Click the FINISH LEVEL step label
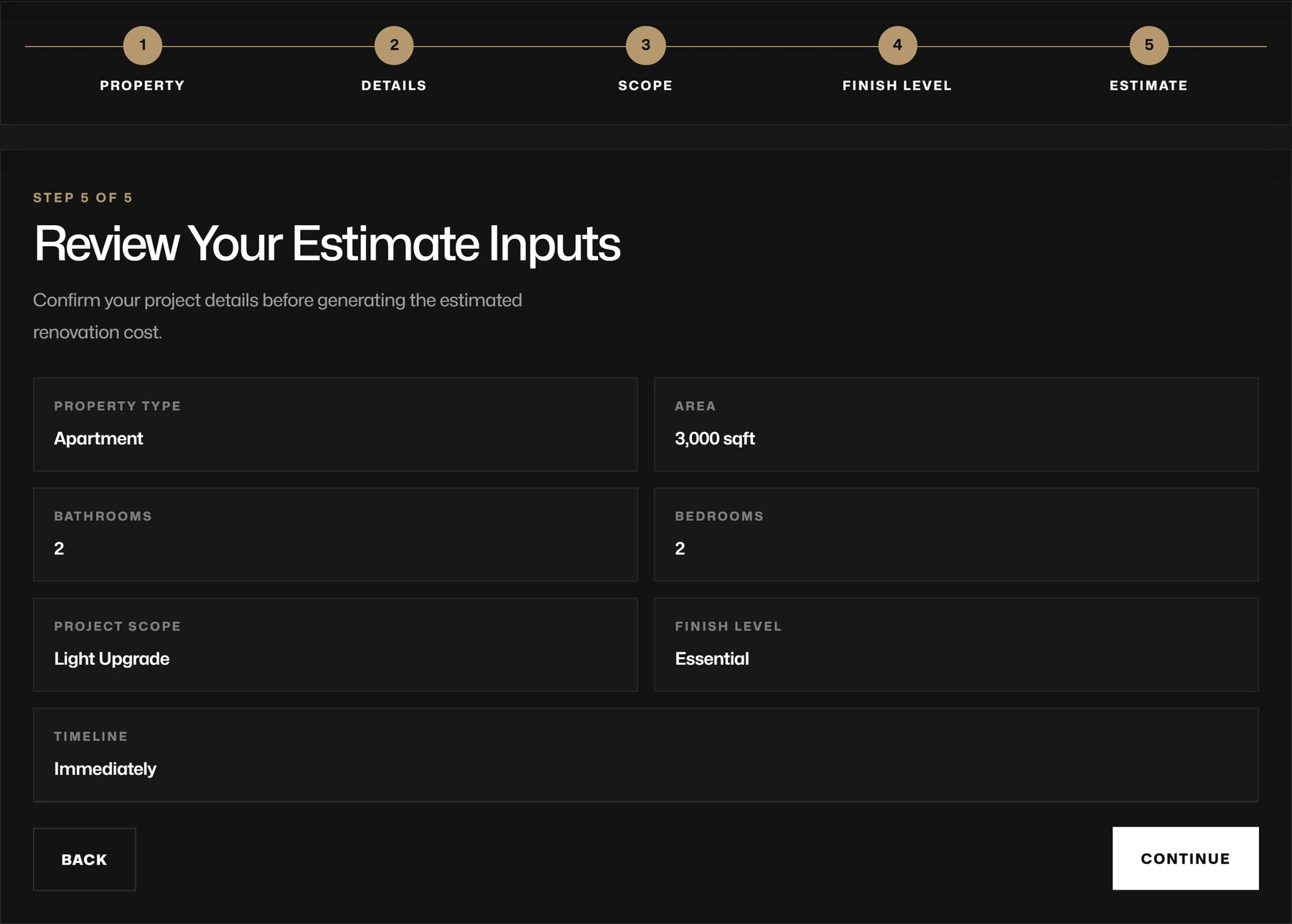This screenshot has height=924, width=1292. point(897,85)
